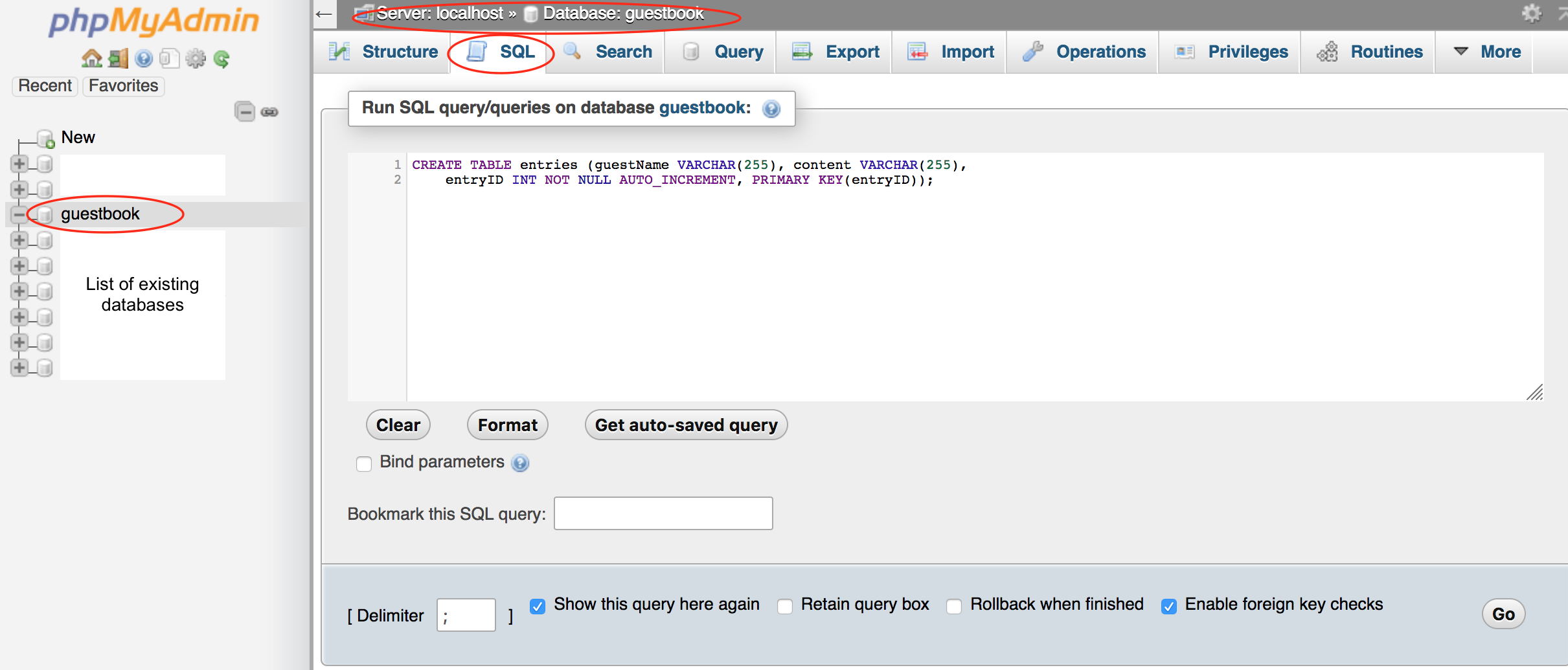Image resolution: width=1568 pixels, height=670 pixels.
Task: Click the Get auto-saved query button
Action: [x=685, y=425]
